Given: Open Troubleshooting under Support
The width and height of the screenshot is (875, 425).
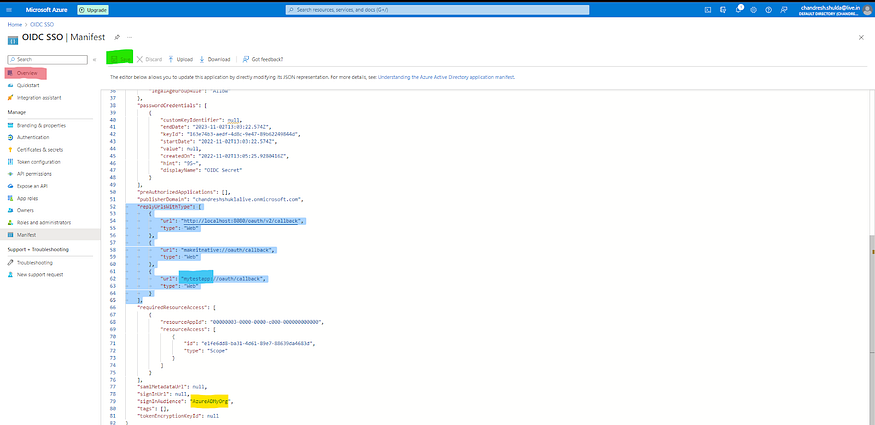Looking at the screenshot, I should (x=35, y=263).
